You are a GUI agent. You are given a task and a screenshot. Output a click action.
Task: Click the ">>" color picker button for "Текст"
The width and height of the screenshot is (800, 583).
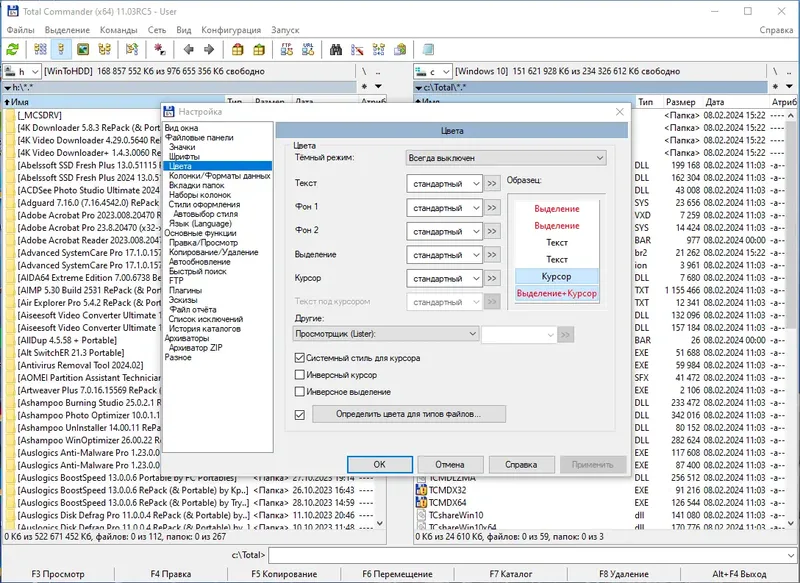(492, 183)
